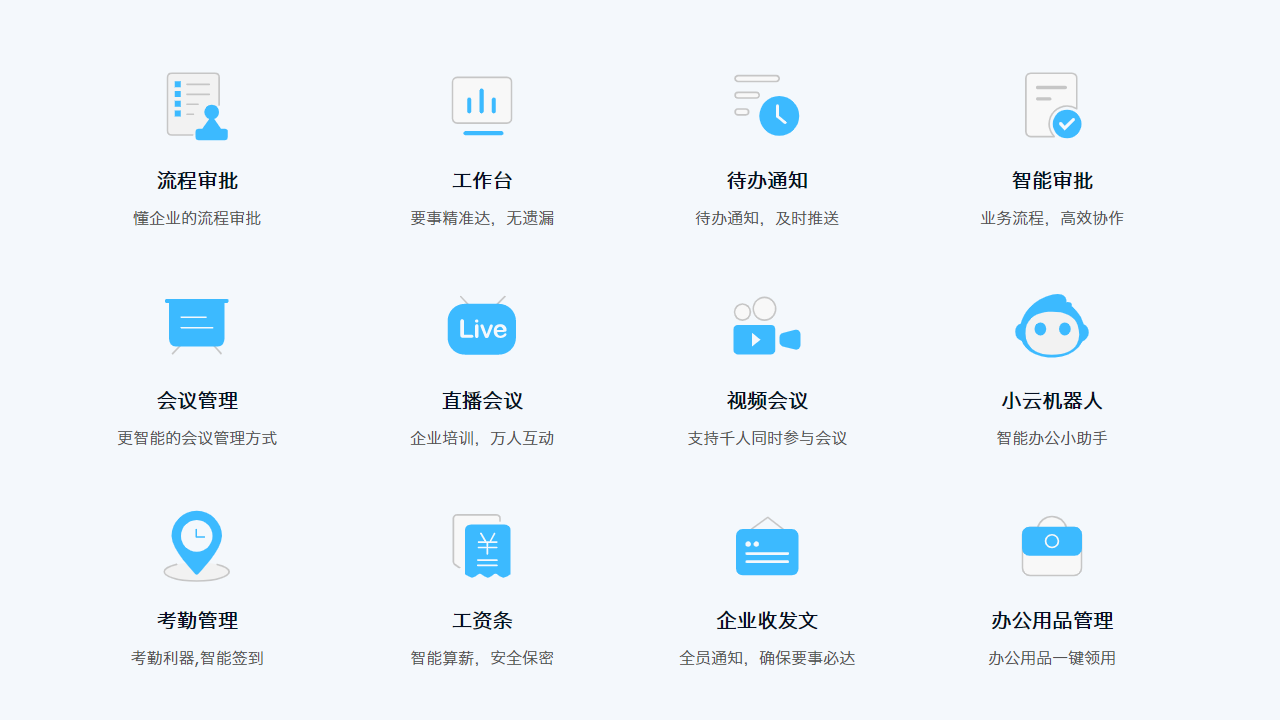
Task: Click the 企业收发文 title text
Action: click(x=767, y=621)
